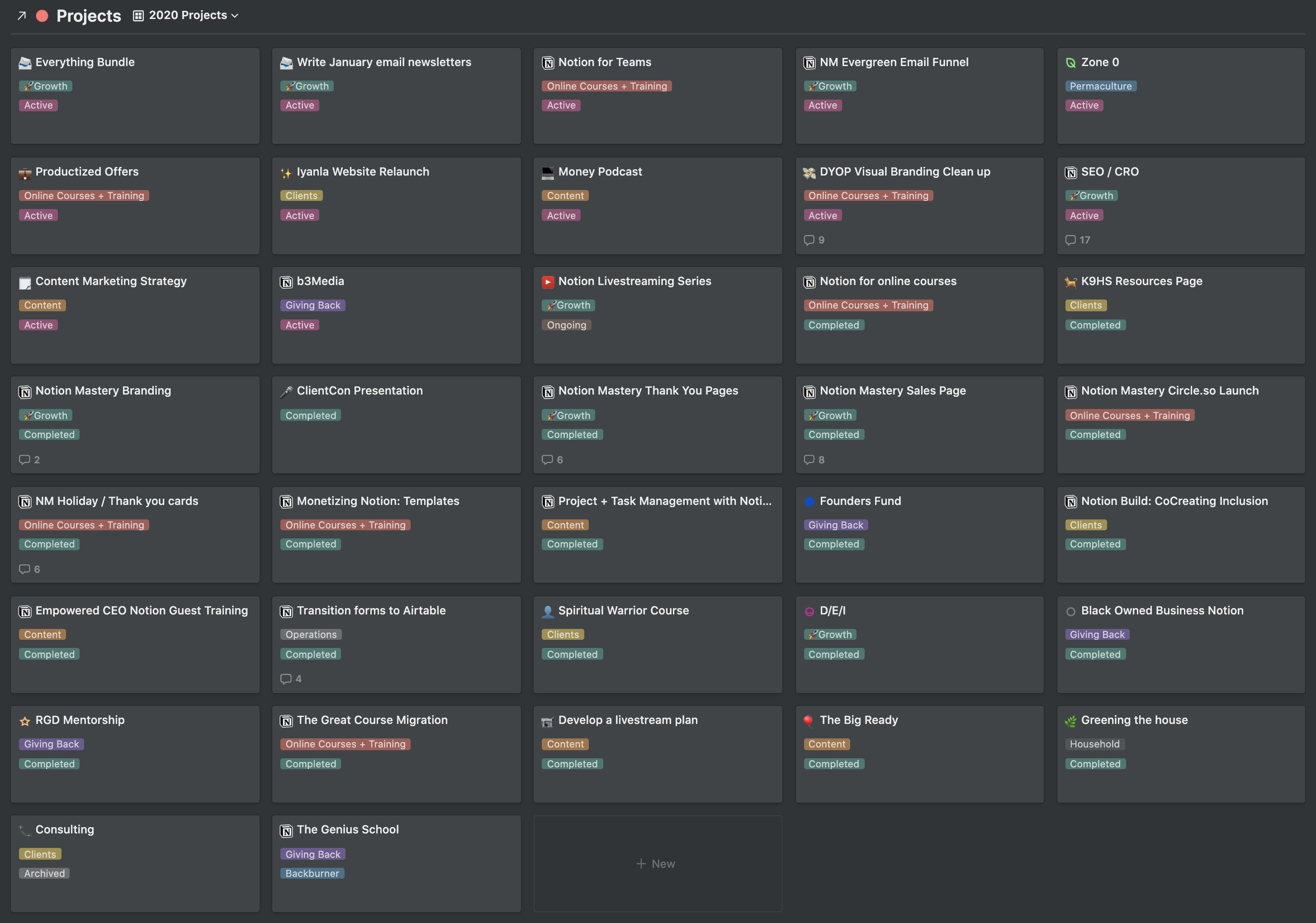The width and height of the screenshot is (1316, 923).
Task: Click the Notion for Teams card icon
Action: coord(548,62)
